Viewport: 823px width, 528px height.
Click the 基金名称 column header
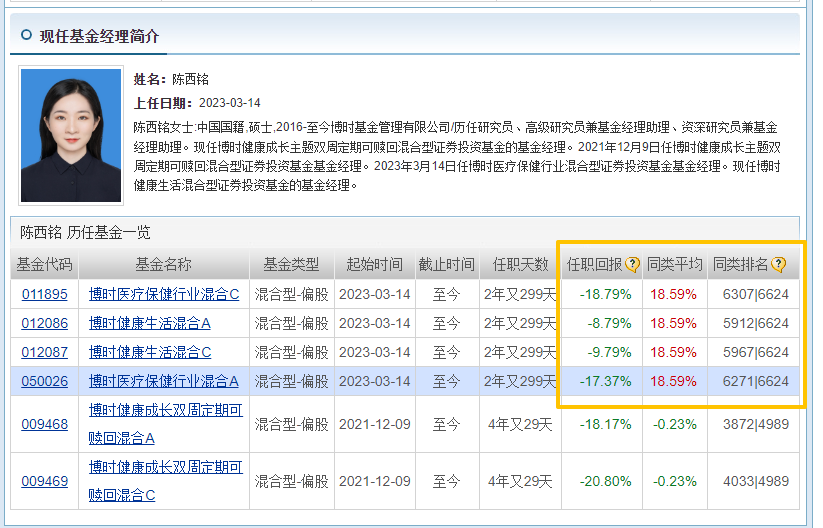tap(163, 265)
